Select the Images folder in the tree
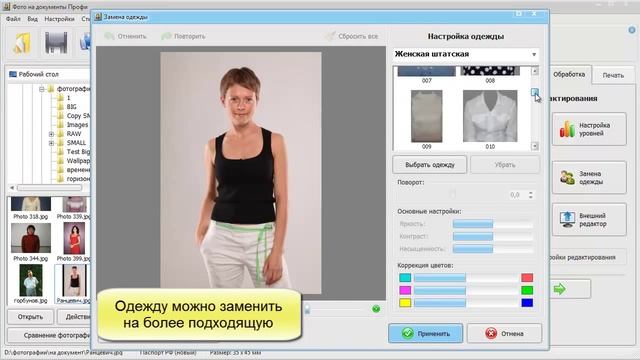 click(x=77, y=124)
